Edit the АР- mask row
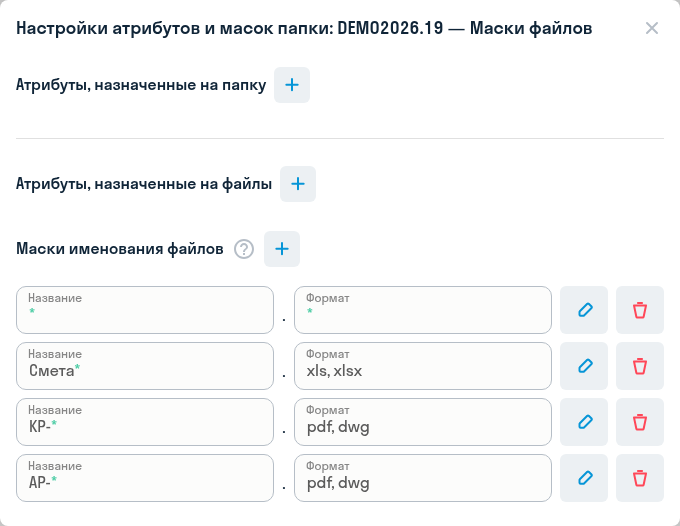The width and height of the screenshot is (680, 526). pyautogui.click(x=584, y=478)
